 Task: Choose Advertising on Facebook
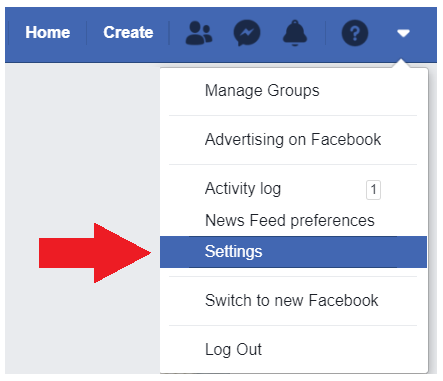(293, 139)
